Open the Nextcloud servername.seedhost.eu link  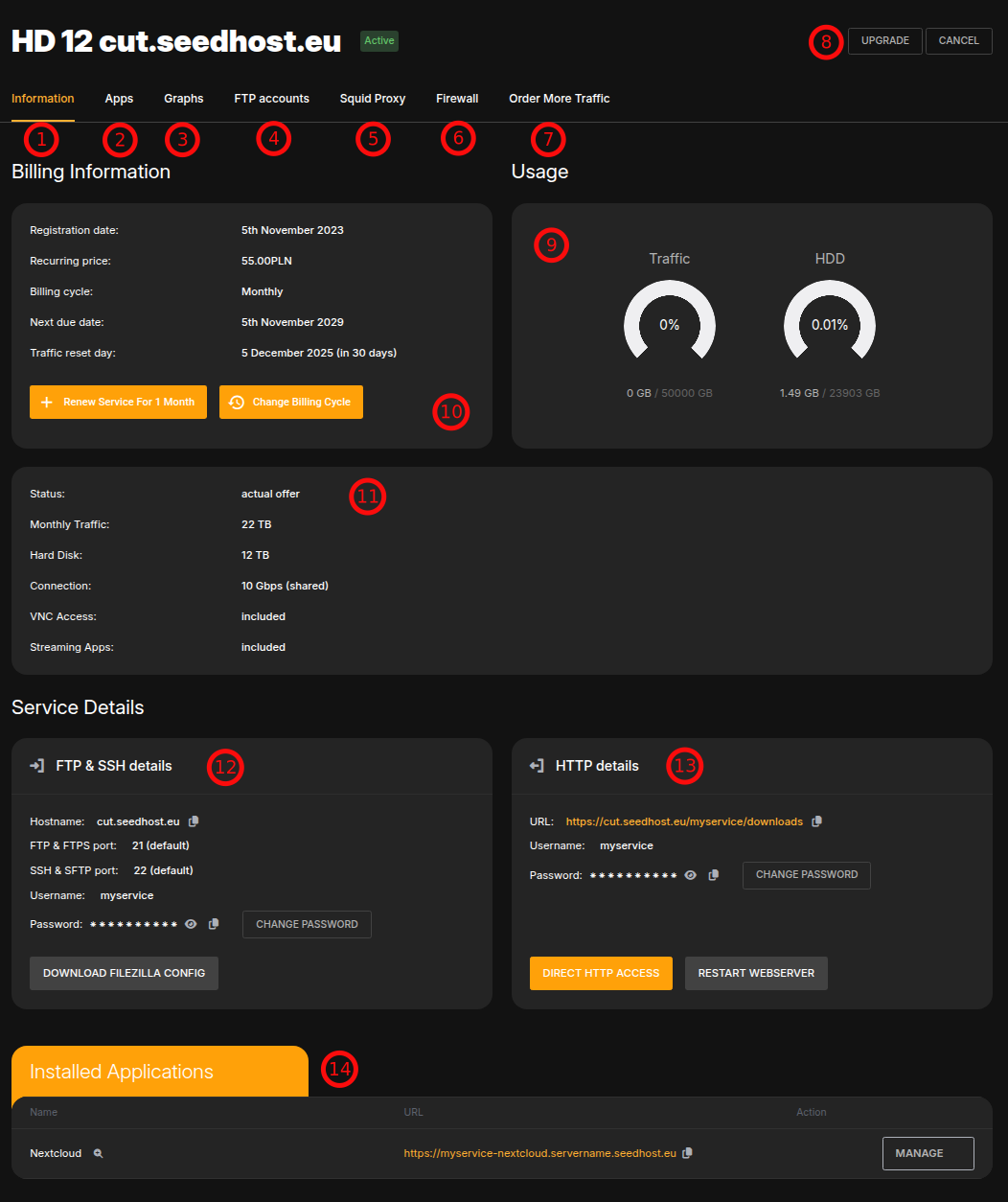coord(540,1153)
